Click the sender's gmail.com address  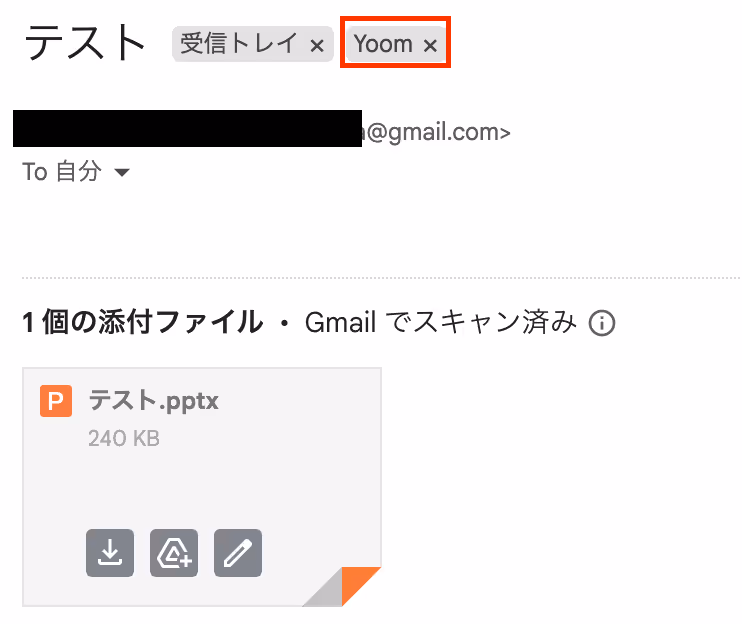pyautogui.click(x=436, y=132)
